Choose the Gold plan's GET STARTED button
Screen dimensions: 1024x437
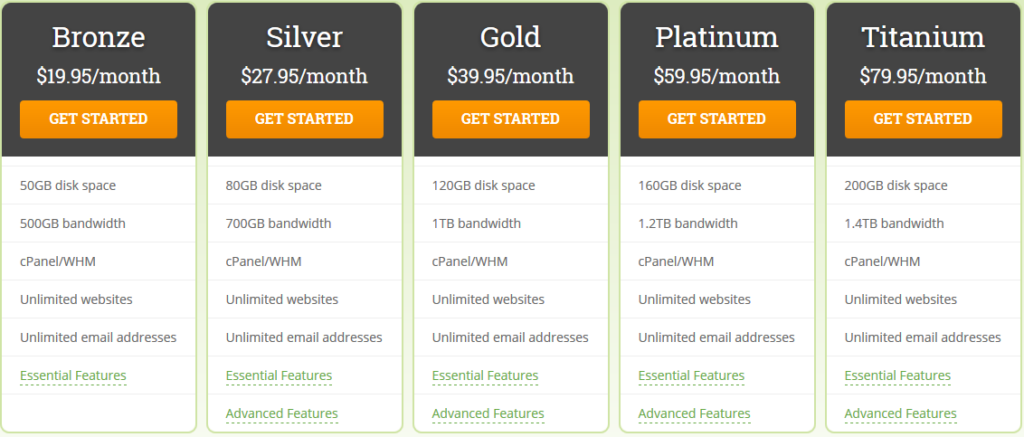tap(511, 119)
